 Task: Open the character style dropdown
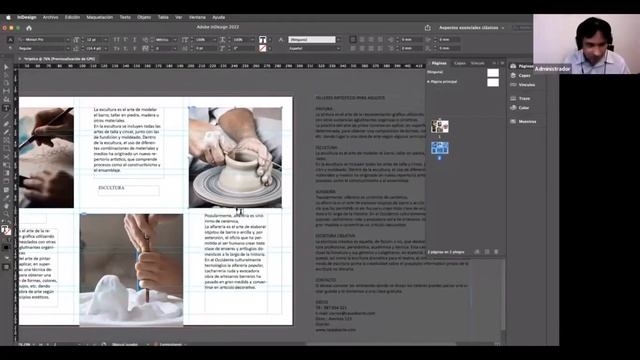click(338, 40)
